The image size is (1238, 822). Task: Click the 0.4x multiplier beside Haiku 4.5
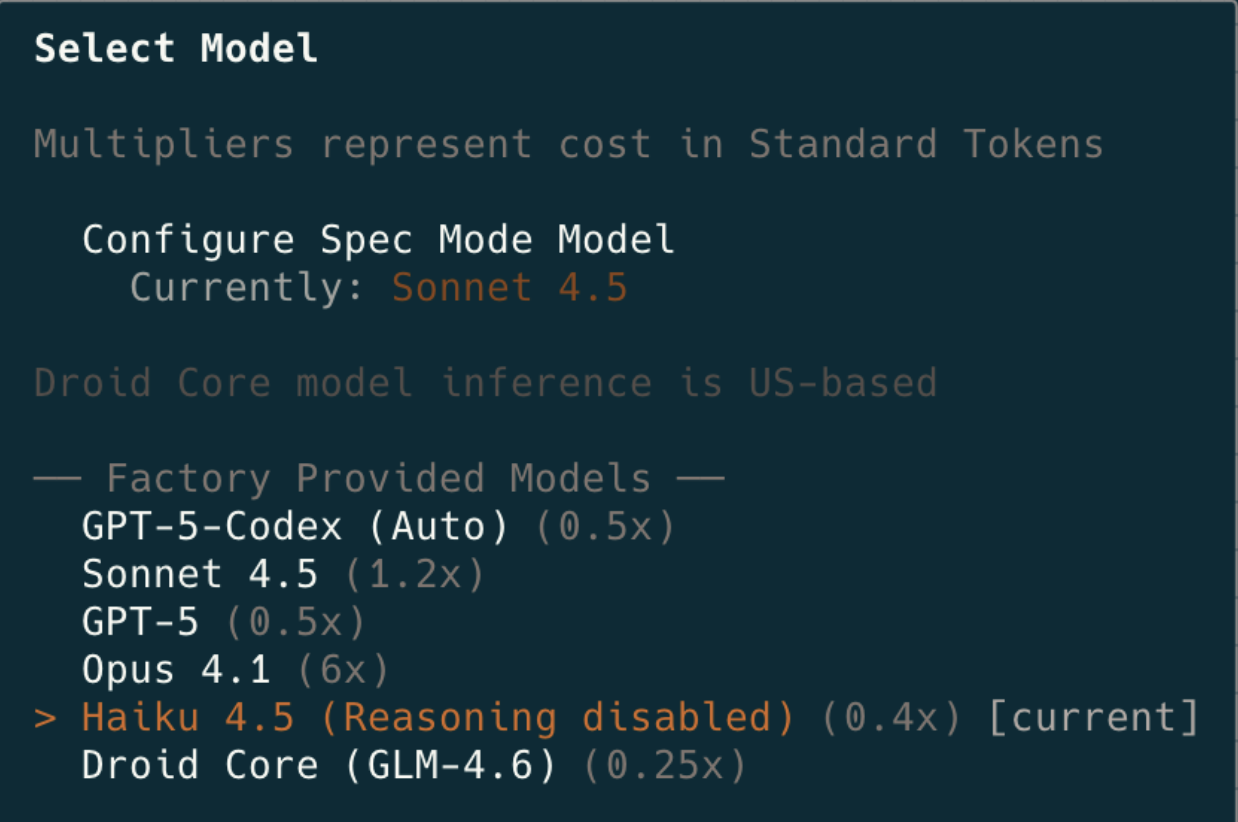[891, 718]
